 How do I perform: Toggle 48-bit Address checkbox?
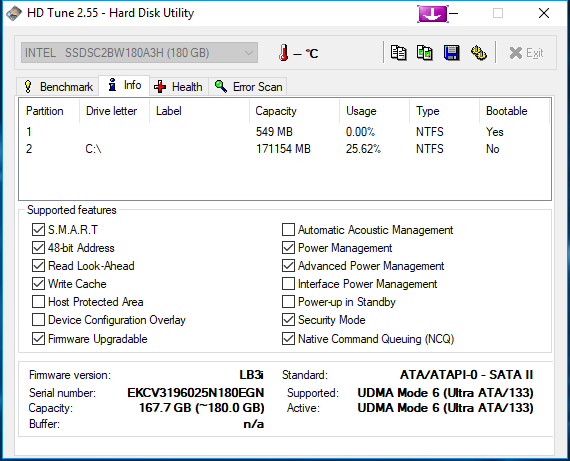coord(38,248)
